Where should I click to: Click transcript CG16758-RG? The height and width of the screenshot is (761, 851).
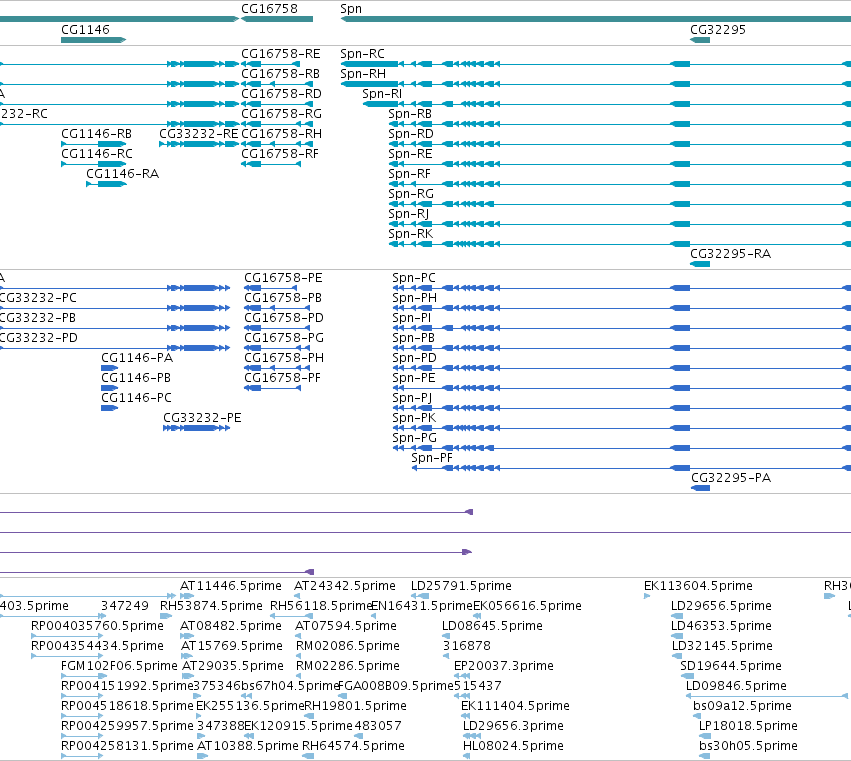281,114
